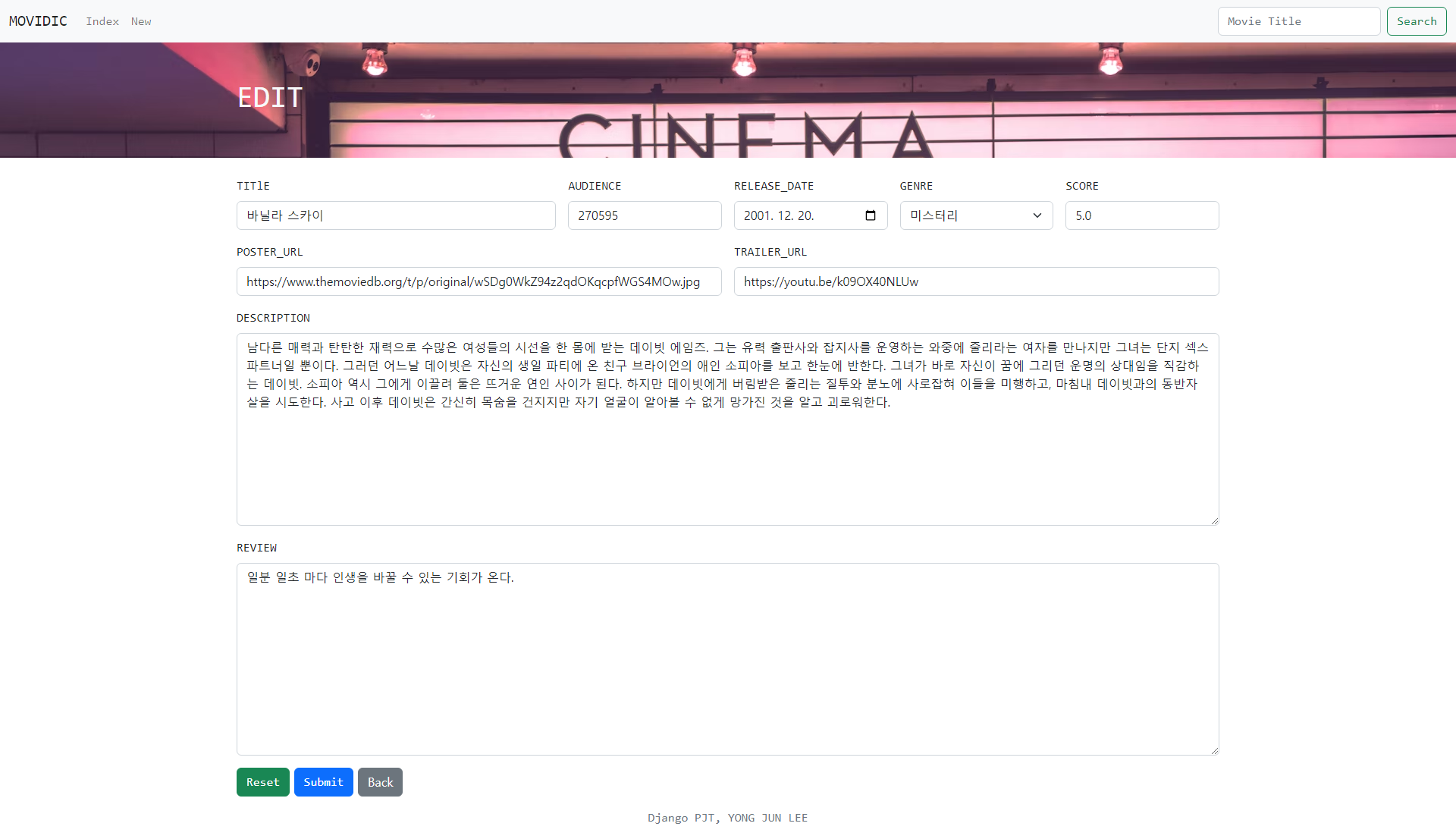Click the TRAILER_URL input field
The width and height of the screenshot is (1456, 839).
(x=976, y=281)
